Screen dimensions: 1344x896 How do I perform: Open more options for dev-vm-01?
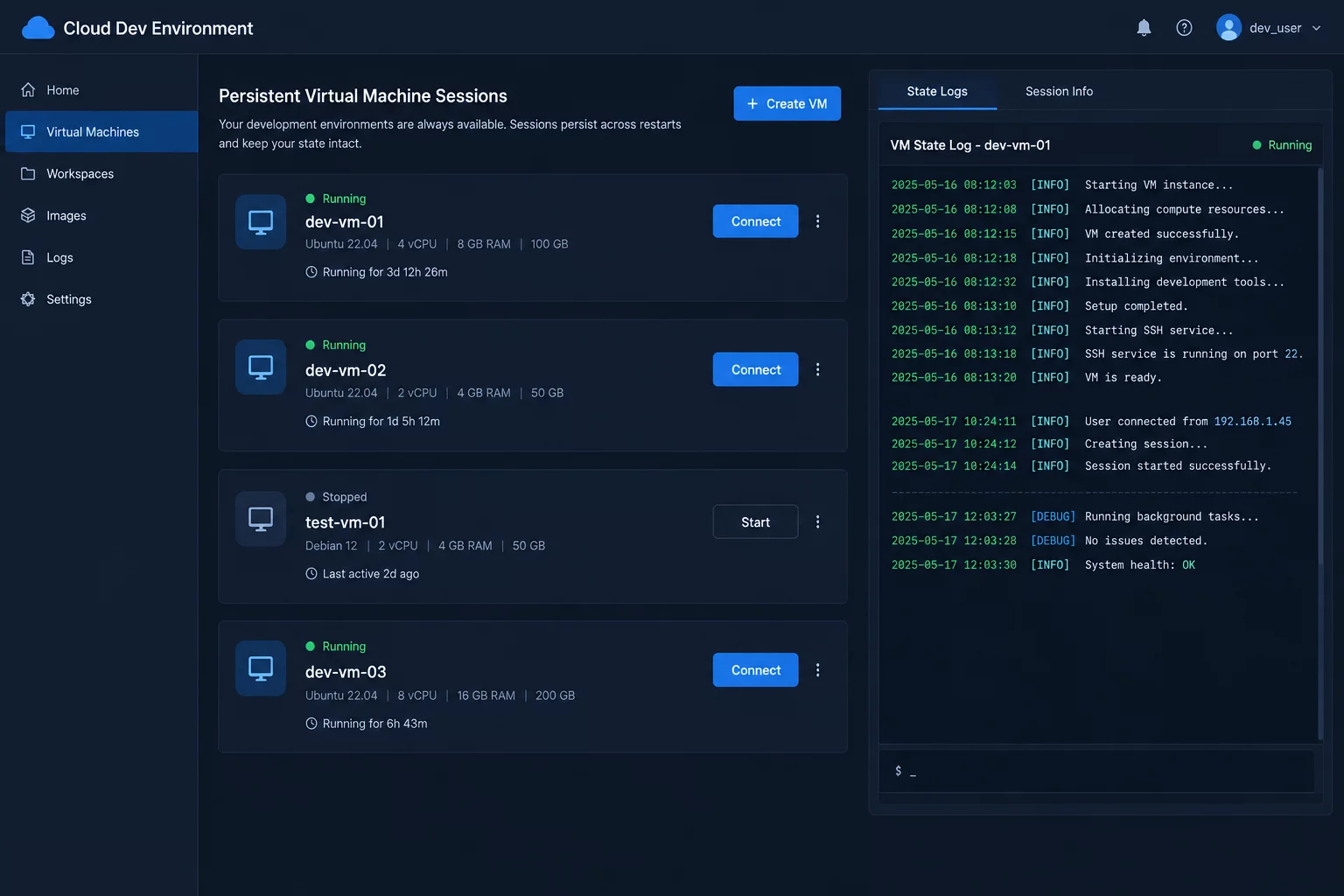pos(818,221)
